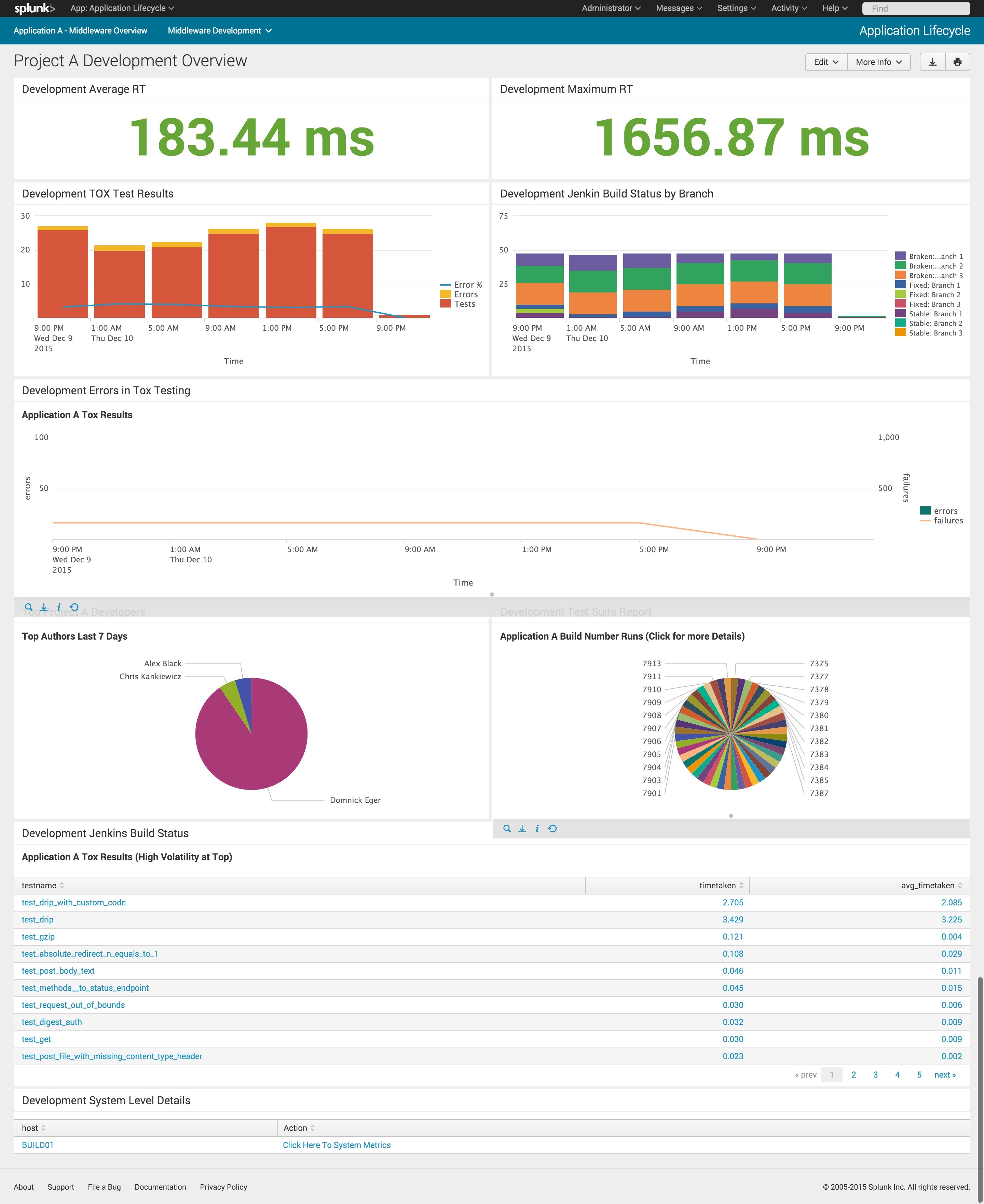Click refresh icon under Build Number pie
984x1204 pixels.
pyautogui.click(x=553, y=829)
